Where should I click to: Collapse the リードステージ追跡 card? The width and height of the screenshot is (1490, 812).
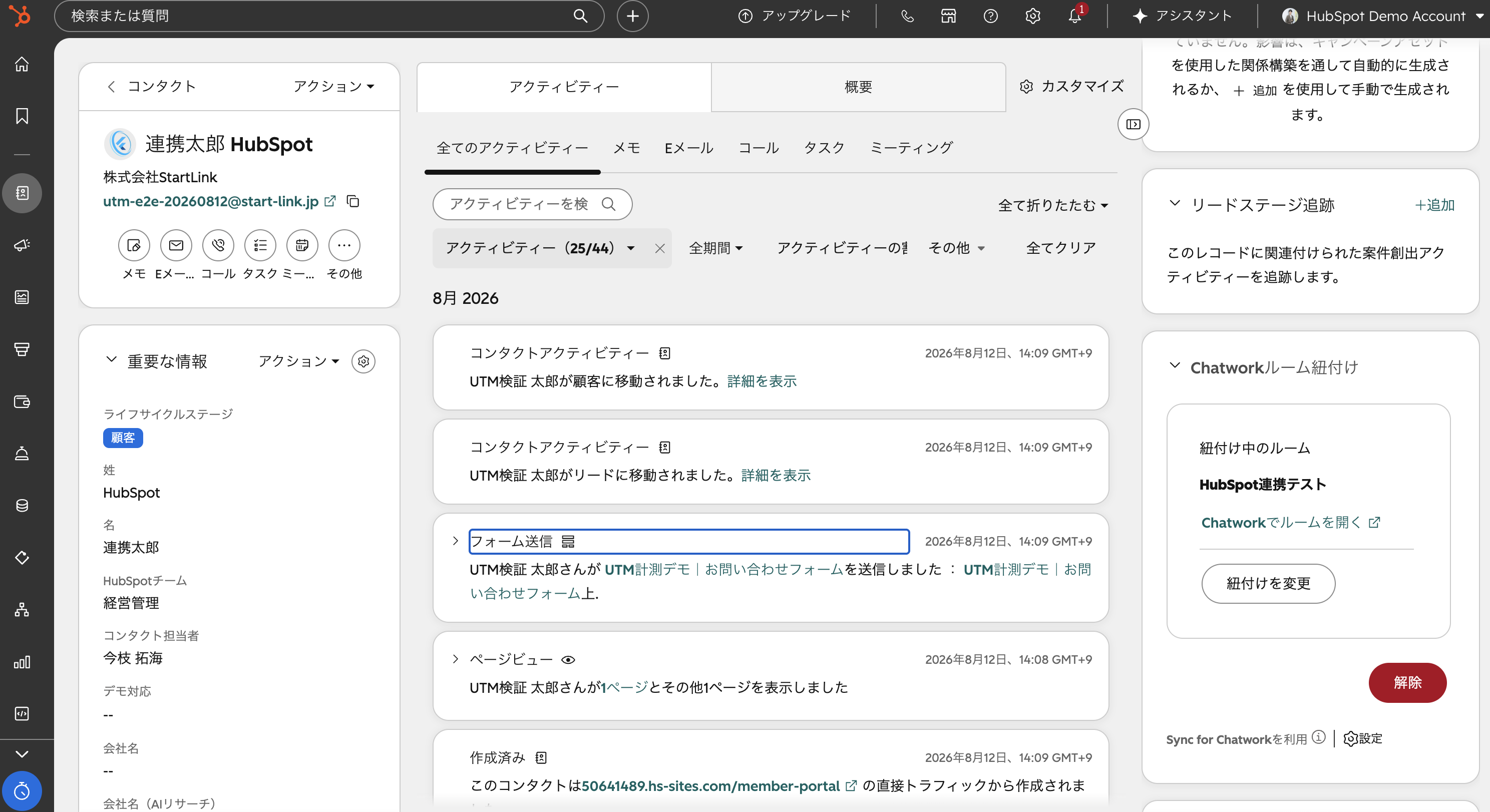coord(1174,204)
